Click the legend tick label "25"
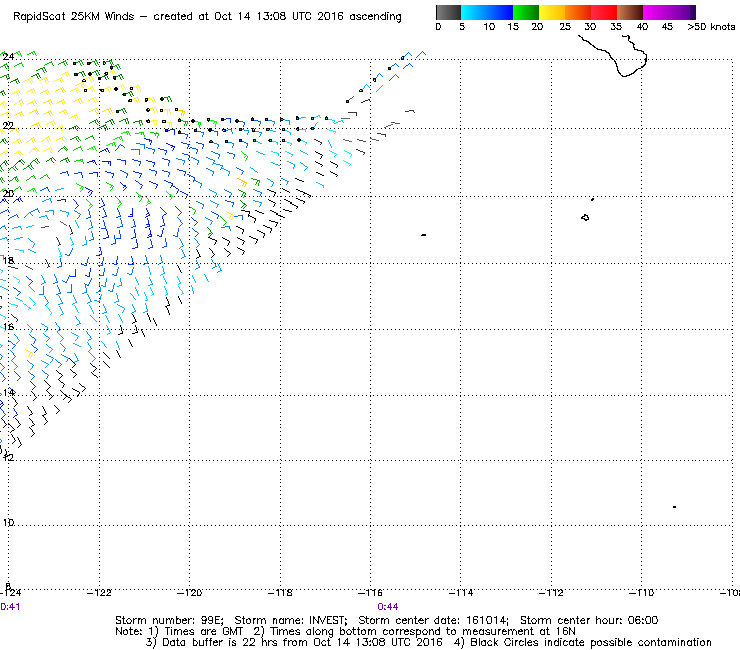 click(565, 27)
